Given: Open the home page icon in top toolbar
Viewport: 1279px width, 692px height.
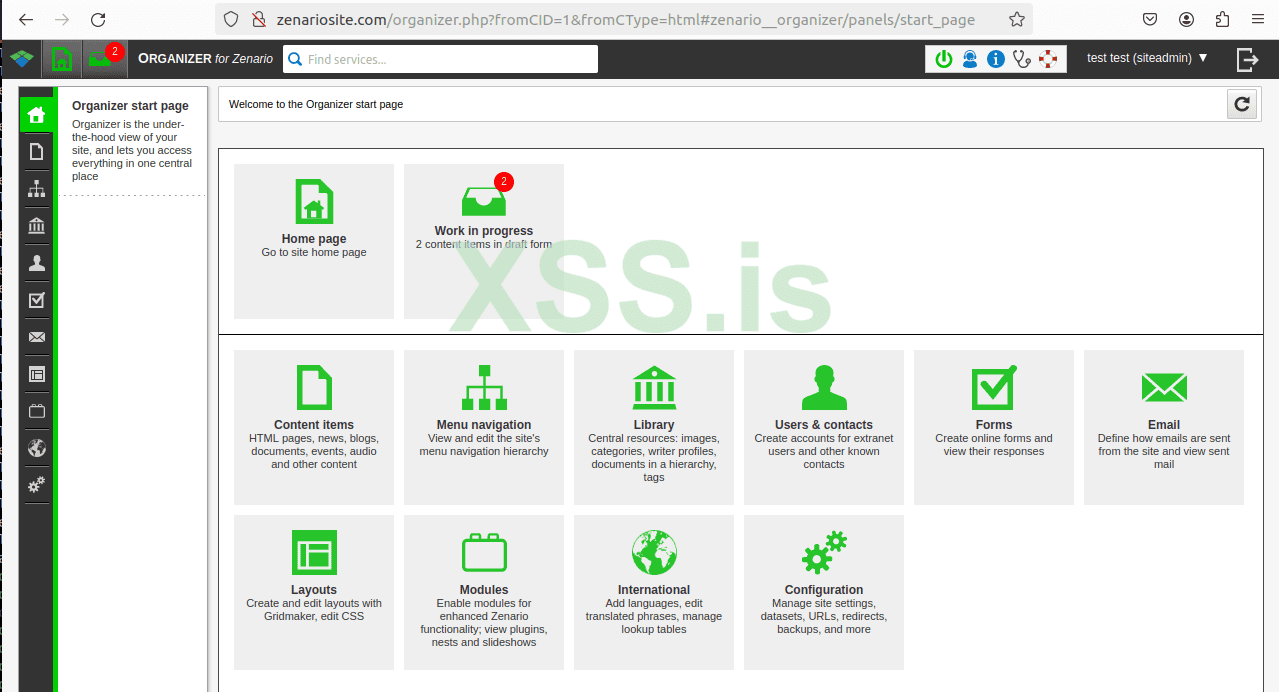Looking at the screenshot, I should (61, 59).
